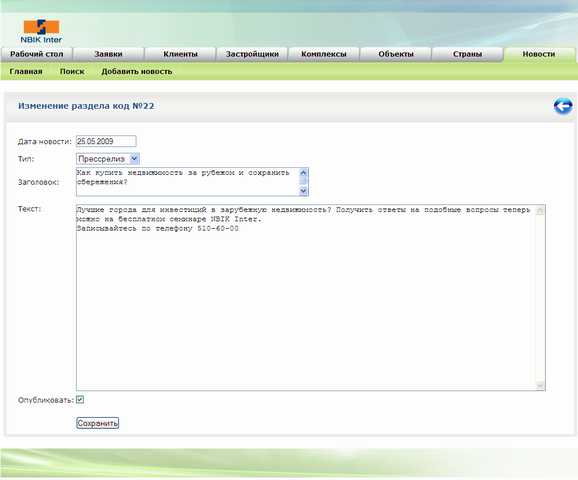Open the Поиск submenu link

72,72
